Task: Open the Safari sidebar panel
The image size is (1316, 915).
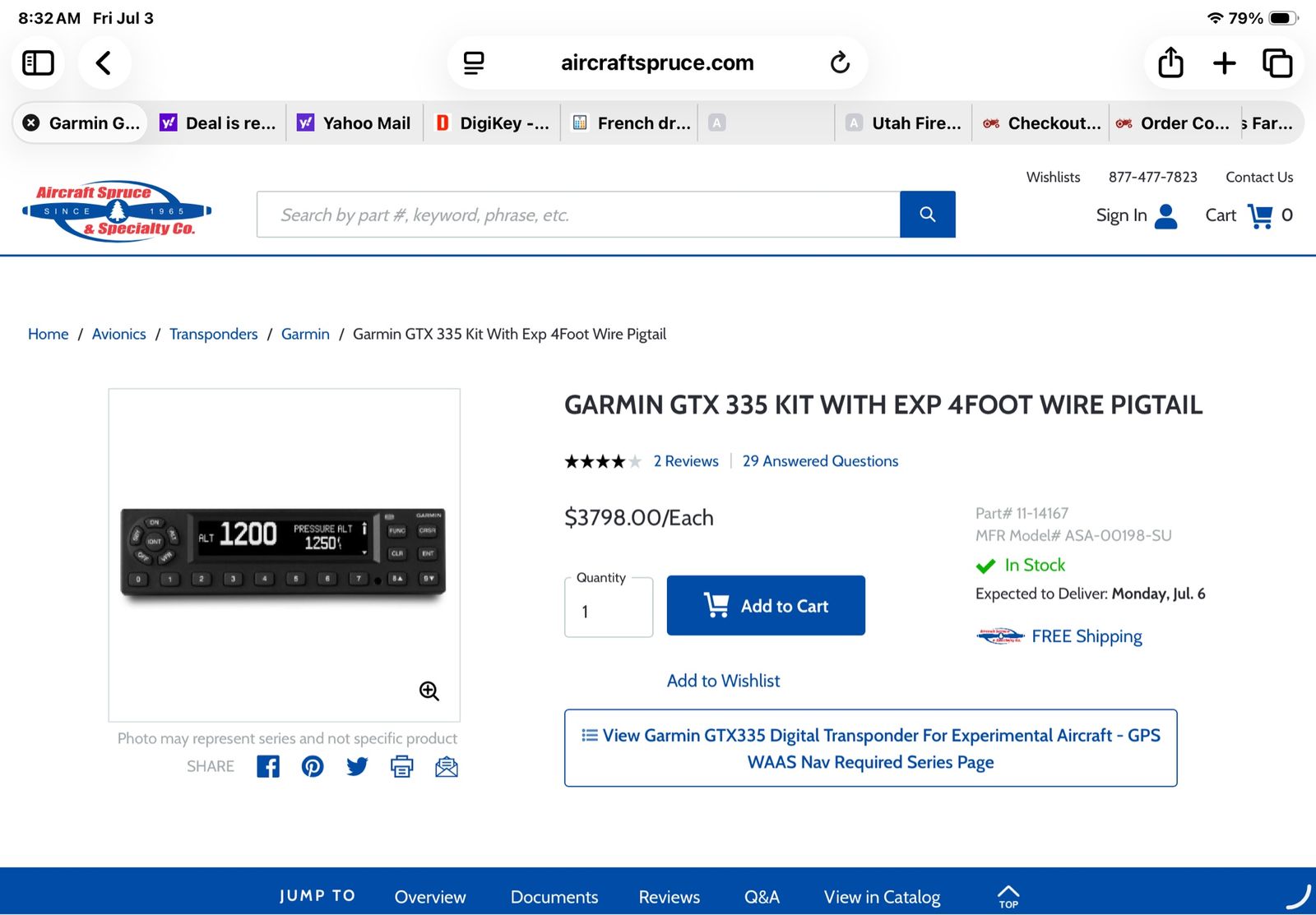Action: pos(38,62)
